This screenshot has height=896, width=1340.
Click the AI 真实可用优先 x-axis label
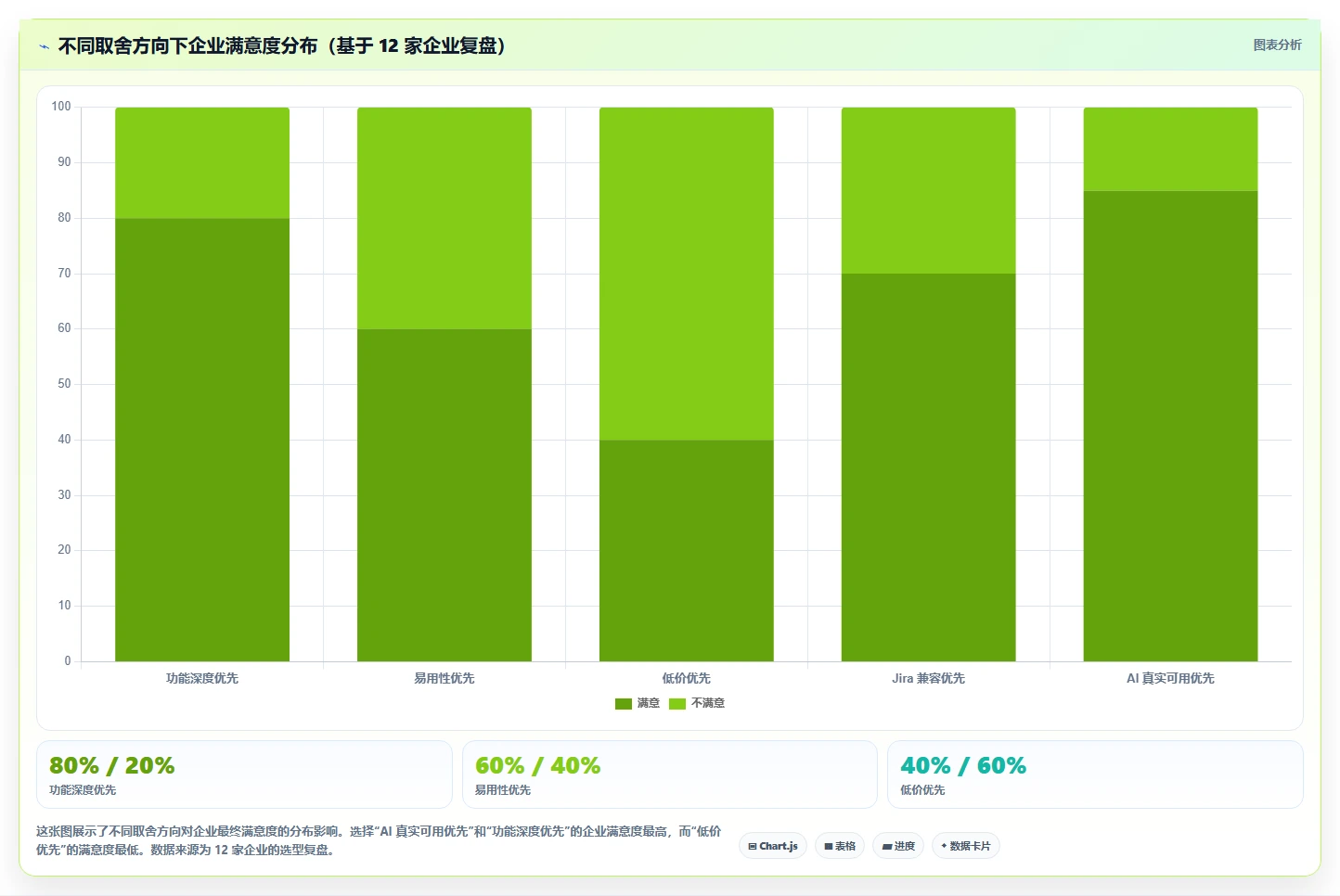[1171, 678]
